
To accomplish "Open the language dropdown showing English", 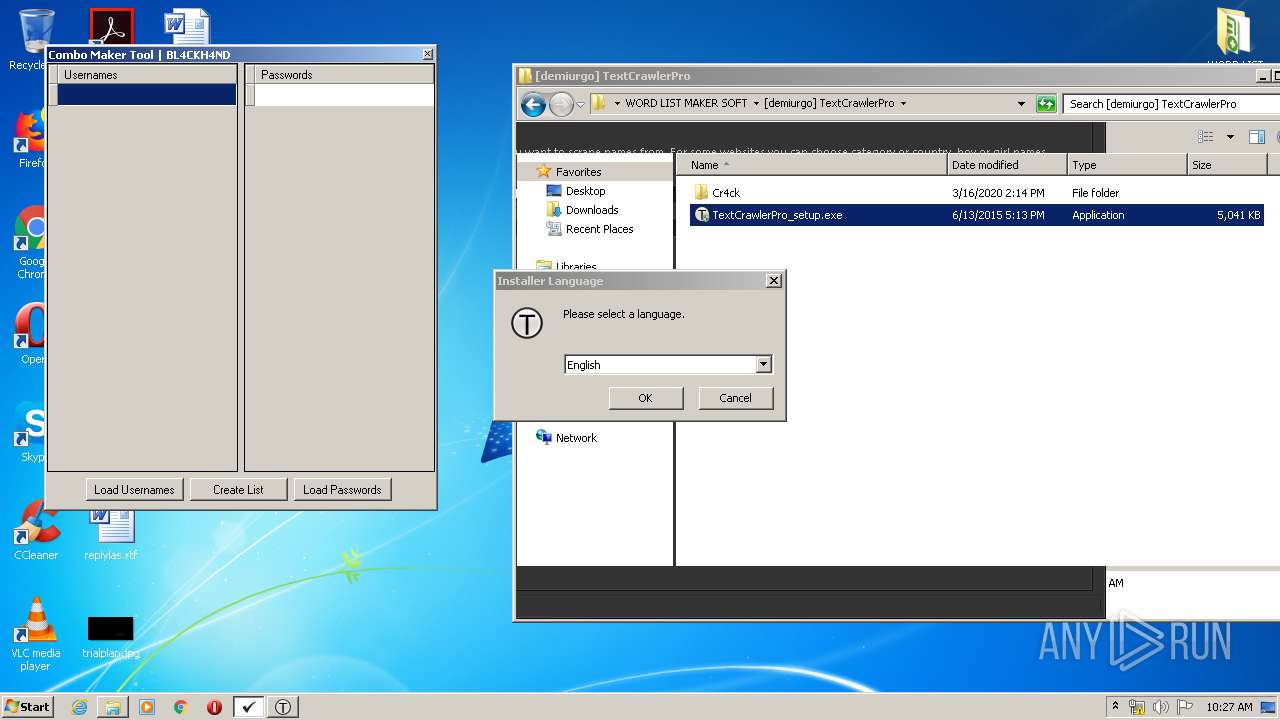I will click(764, 365).
